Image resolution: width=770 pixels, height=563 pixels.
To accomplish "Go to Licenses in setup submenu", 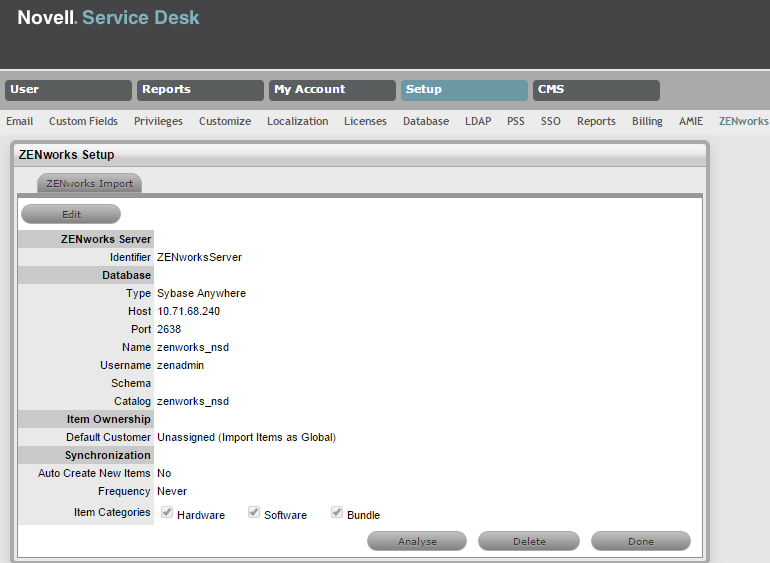I will pos(365,121).
